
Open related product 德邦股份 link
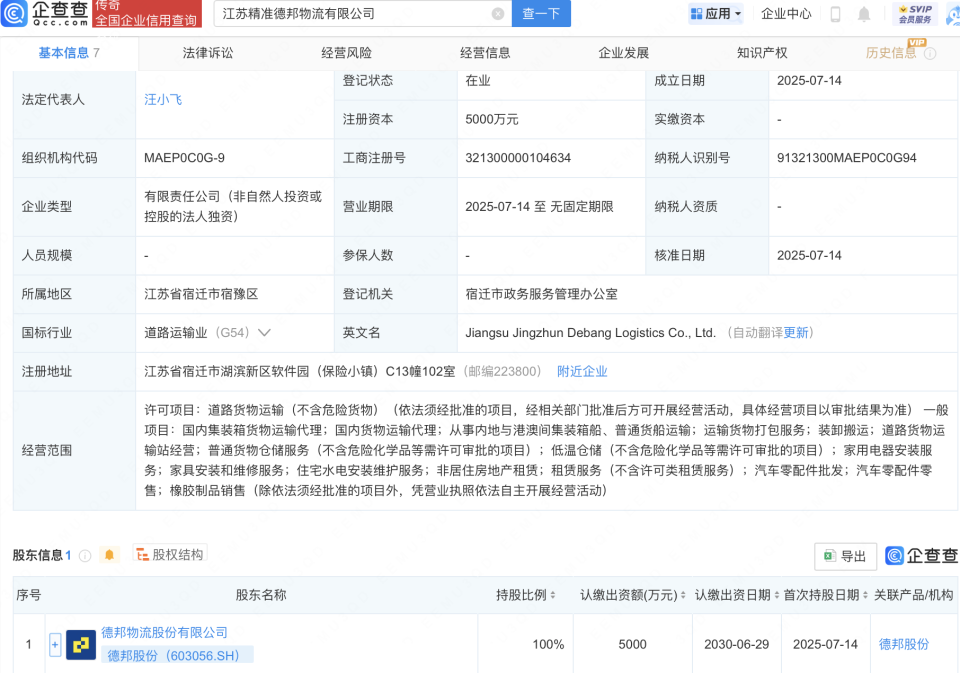pos(904,644)
